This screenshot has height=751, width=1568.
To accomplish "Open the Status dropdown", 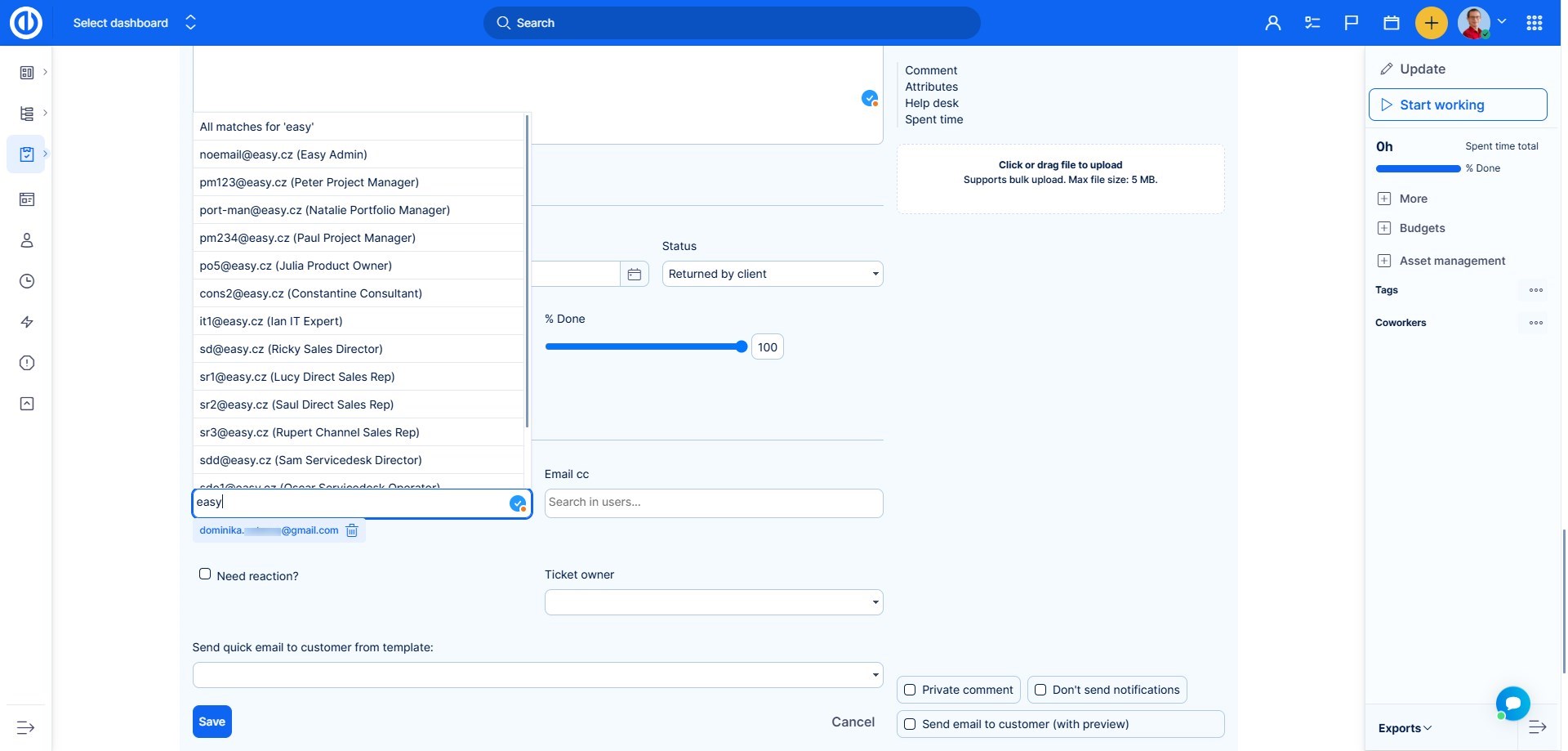I will click(772, 274).
